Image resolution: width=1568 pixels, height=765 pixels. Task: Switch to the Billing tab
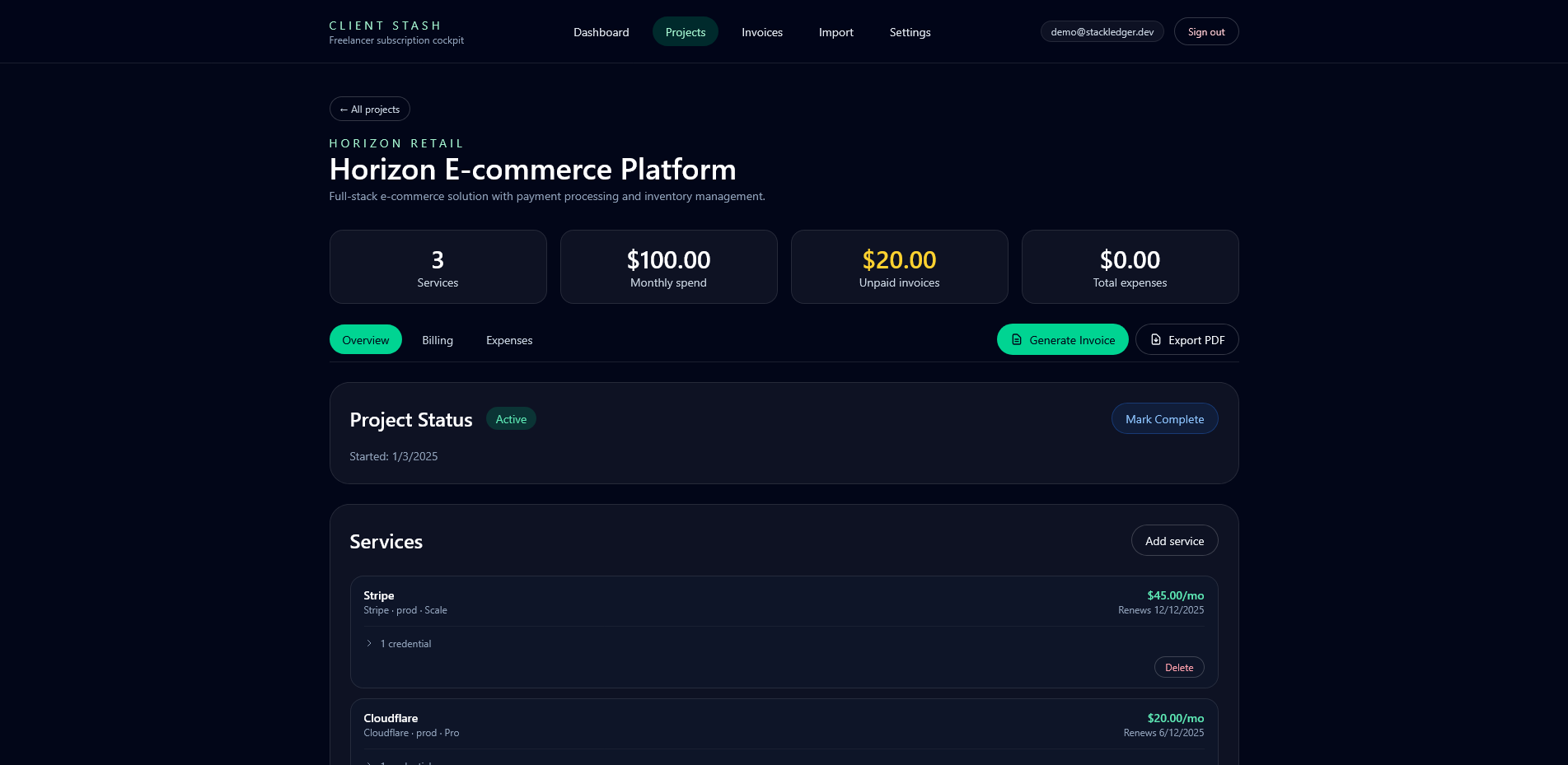click(438, 339)
